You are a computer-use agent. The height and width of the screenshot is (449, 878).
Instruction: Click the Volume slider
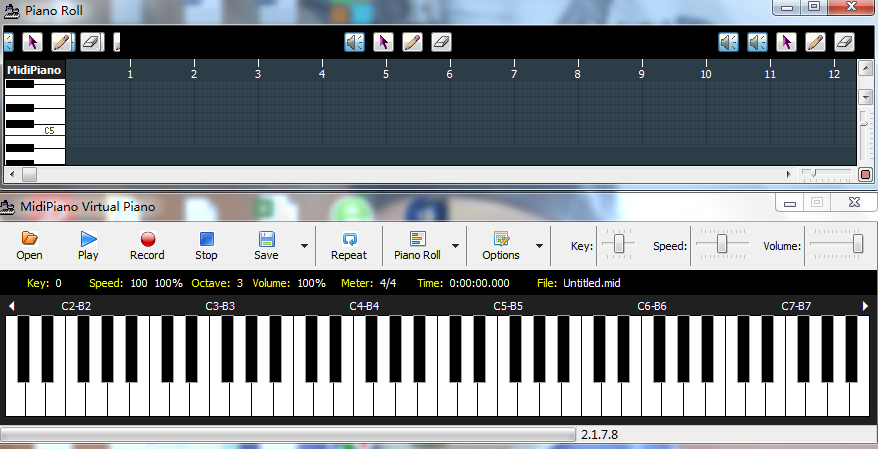point(858,244)
